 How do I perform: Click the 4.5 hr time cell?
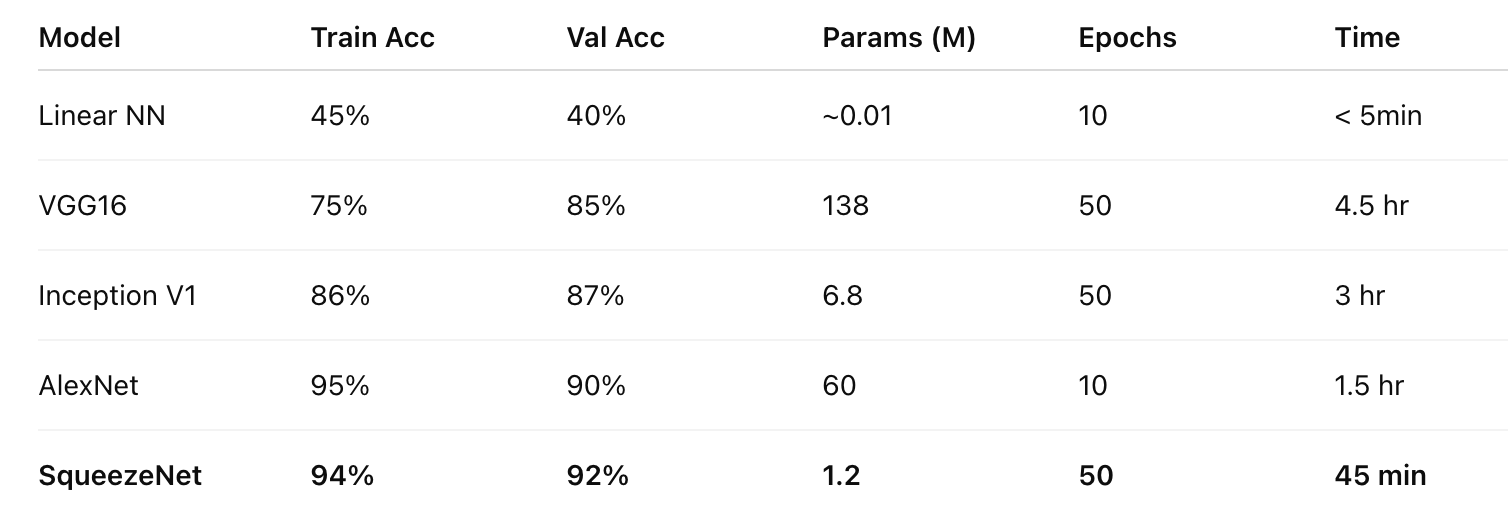click(x=1371, y=206)
